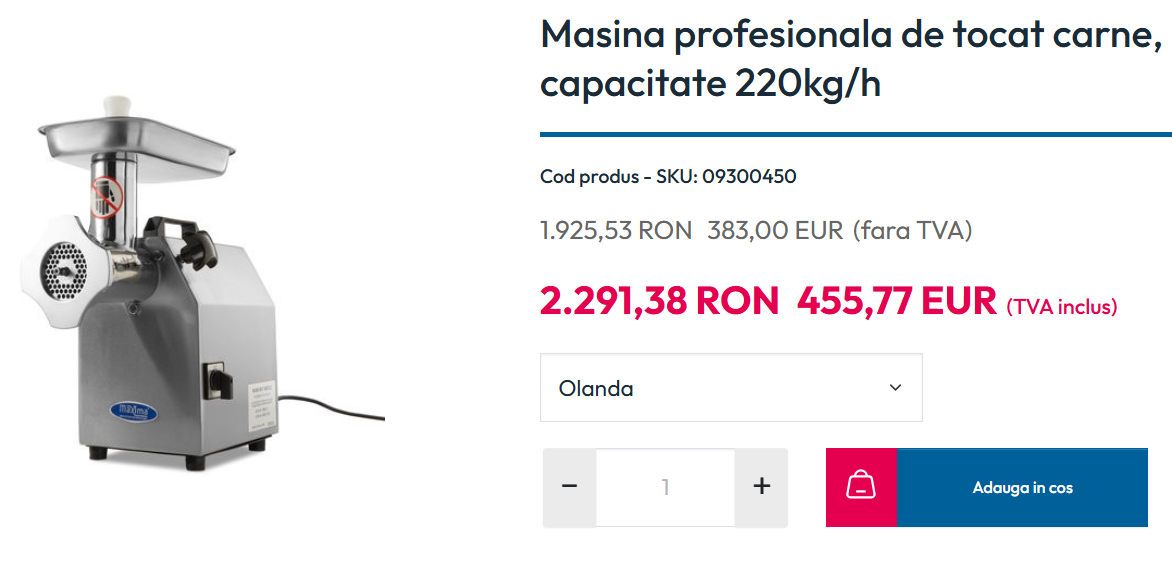
Task: Click the 1.925,53 RON price without VAT
Action: tap(616, 230)
